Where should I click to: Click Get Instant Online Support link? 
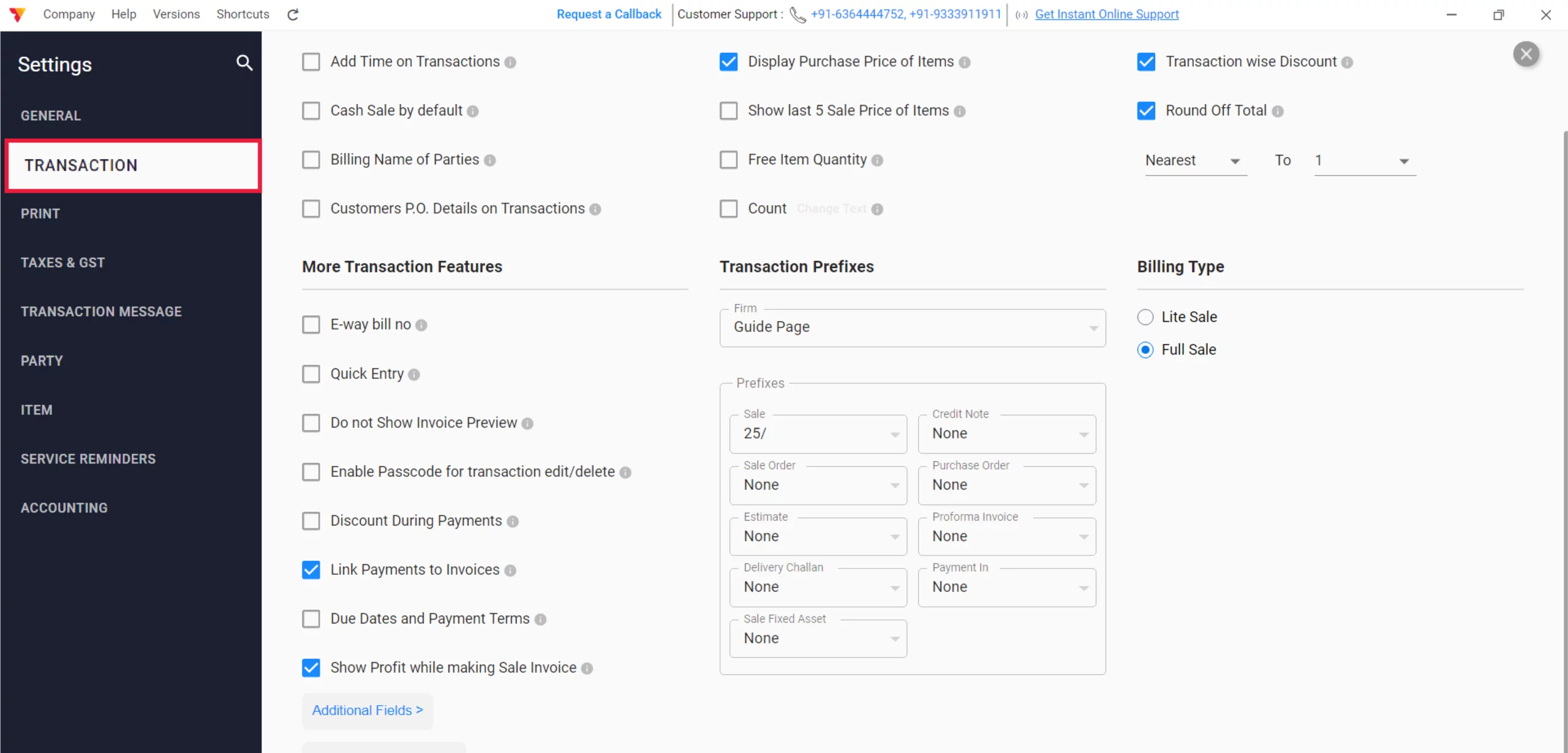(x=1107, y=14)
